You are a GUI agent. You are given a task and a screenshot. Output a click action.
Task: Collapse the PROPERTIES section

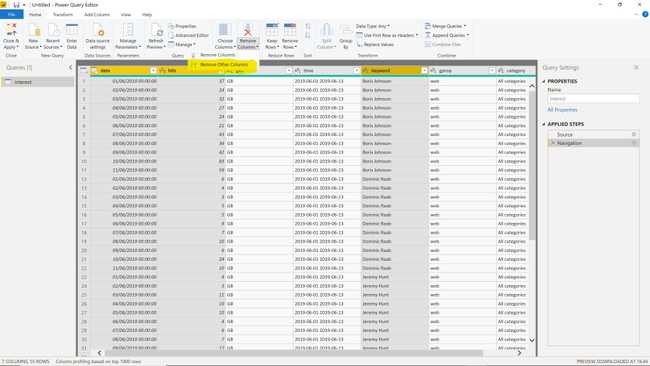point(544,81)
